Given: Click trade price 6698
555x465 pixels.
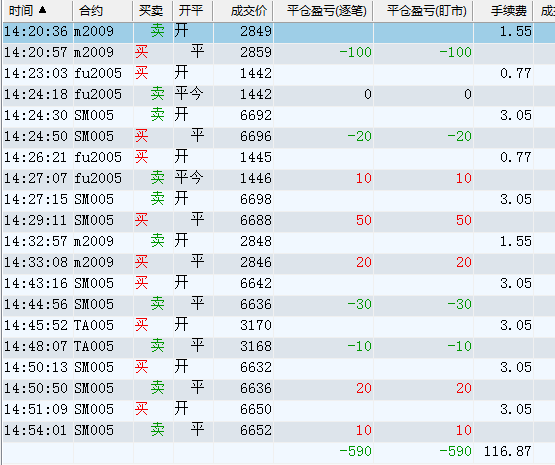Looking at the screenshot, I should pyautogui.click(x=256, y=199).
